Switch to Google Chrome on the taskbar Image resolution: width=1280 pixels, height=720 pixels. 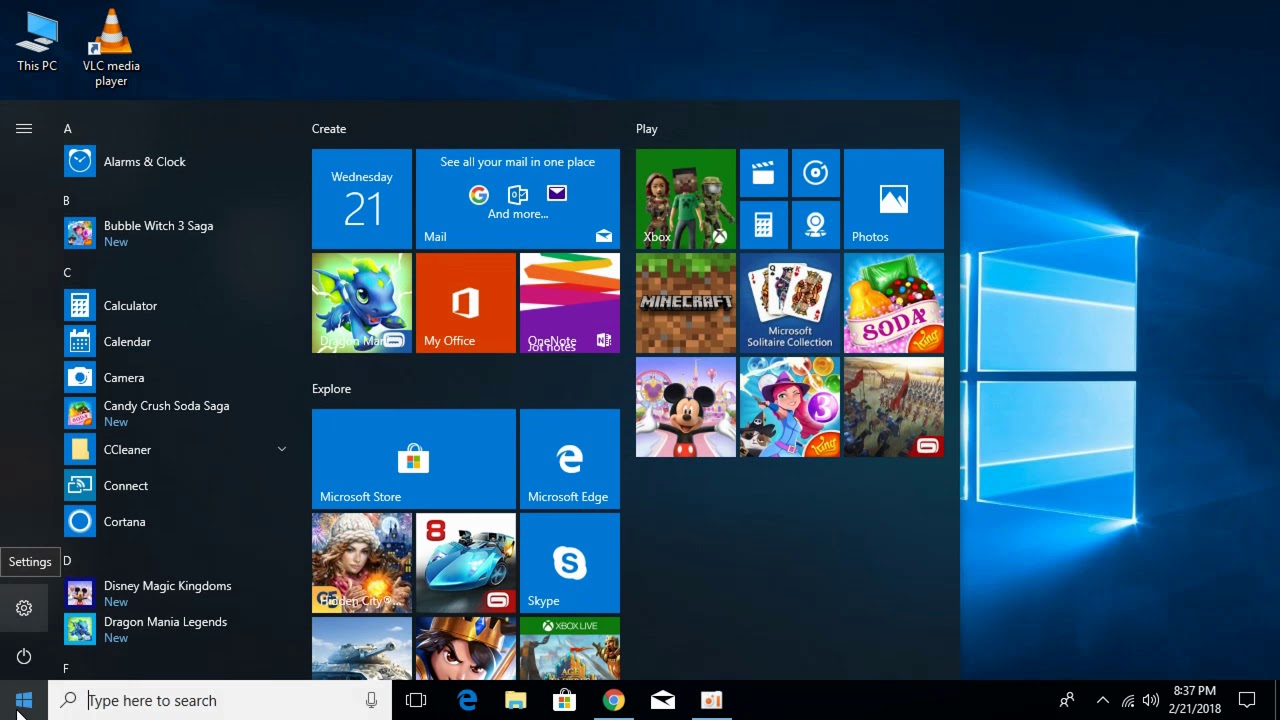[x=614, y=700]
